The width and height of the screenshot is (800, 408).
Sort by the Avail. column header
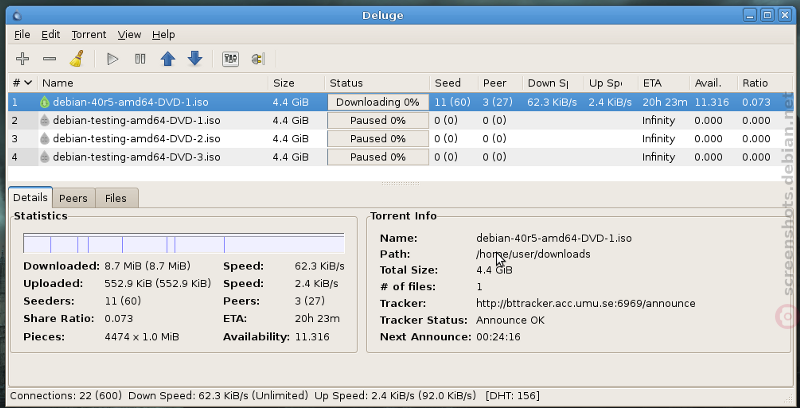click(713, 83)
